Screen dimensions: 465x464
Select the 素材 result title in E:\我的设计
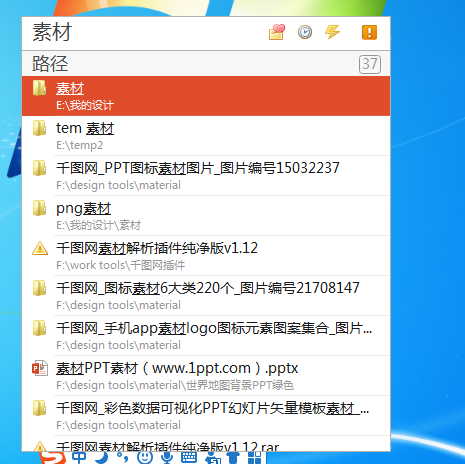pos(70,89)
